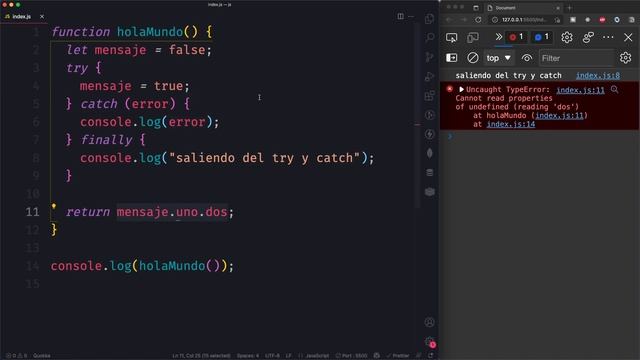Close the index.js editor tab
Image resolution: width=640 pixels, height=360 pixels.
pos(42,16)
